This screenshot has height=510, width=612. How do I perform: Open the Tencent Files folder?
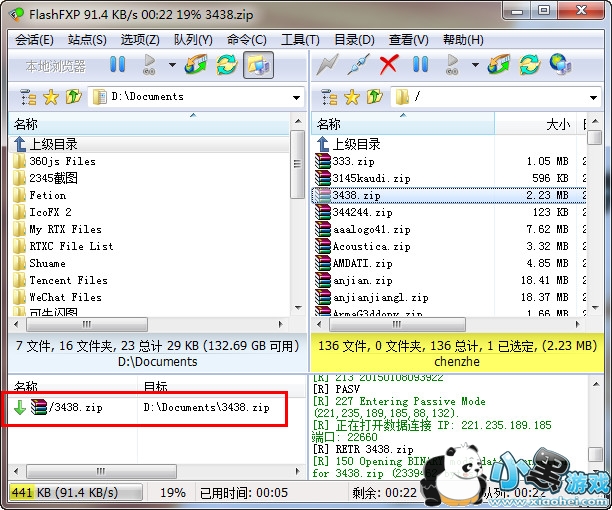pyautogui.click(x=68, y=280)
